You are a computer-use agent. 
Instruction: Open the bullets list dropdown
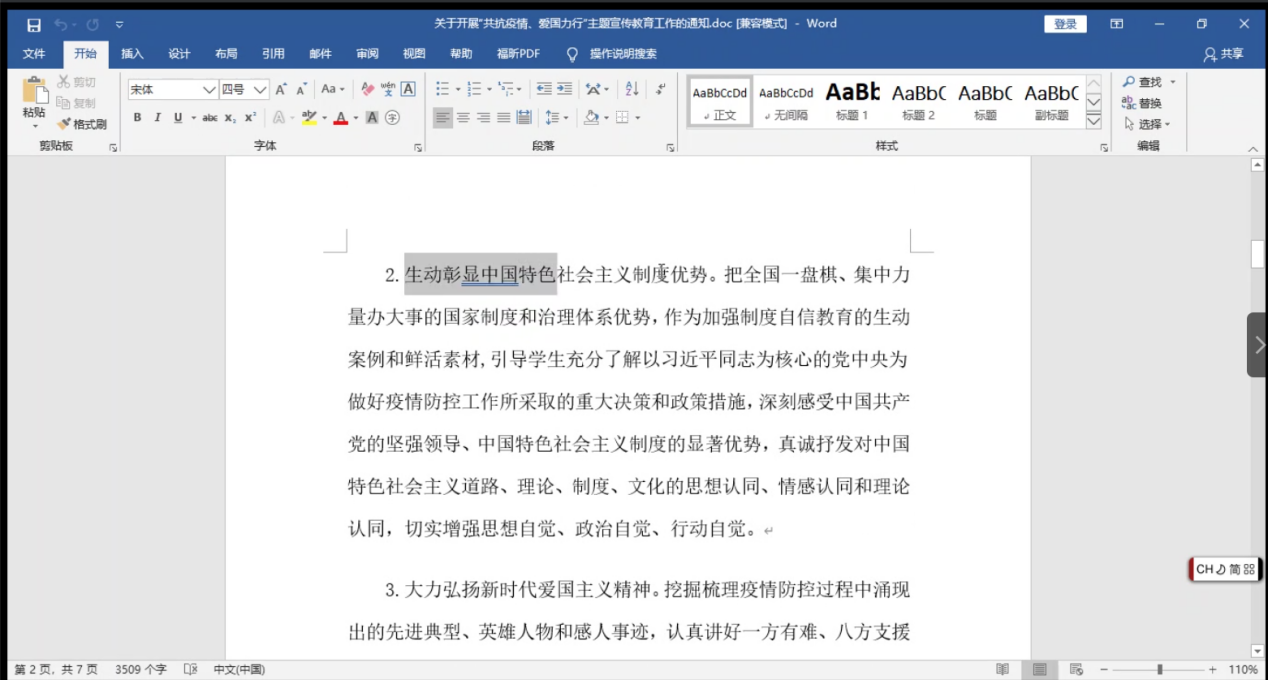click(456, 89)
